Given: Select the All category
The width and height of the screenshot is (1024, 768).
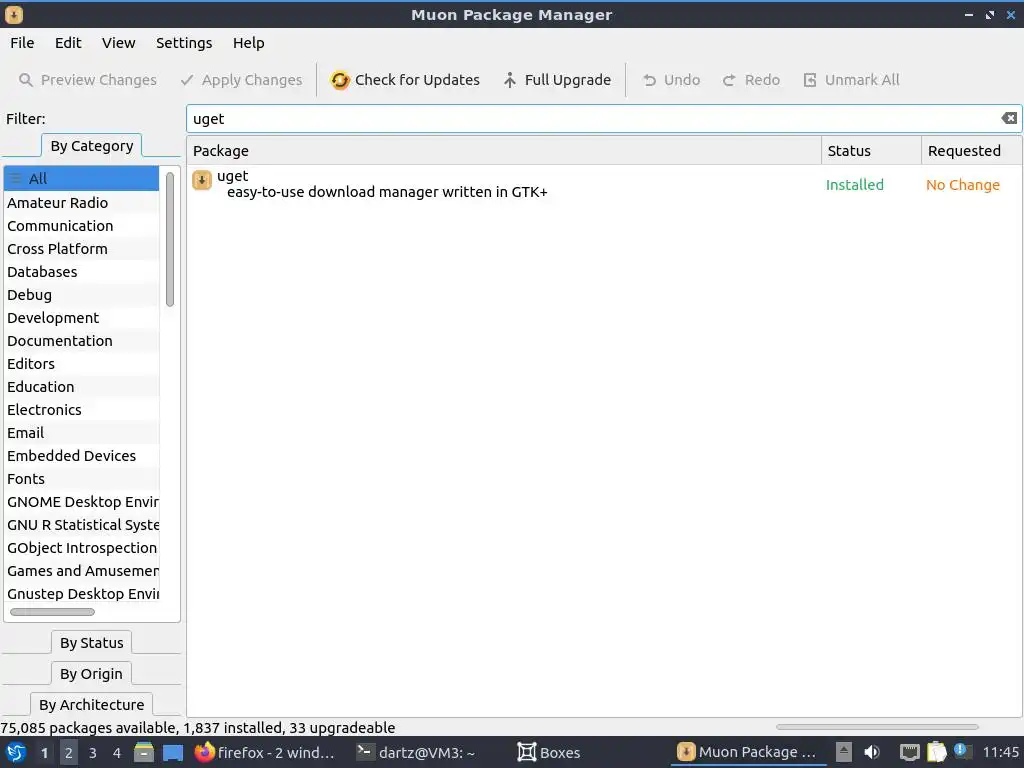Looking at the screenshot, I should [81, 178].
